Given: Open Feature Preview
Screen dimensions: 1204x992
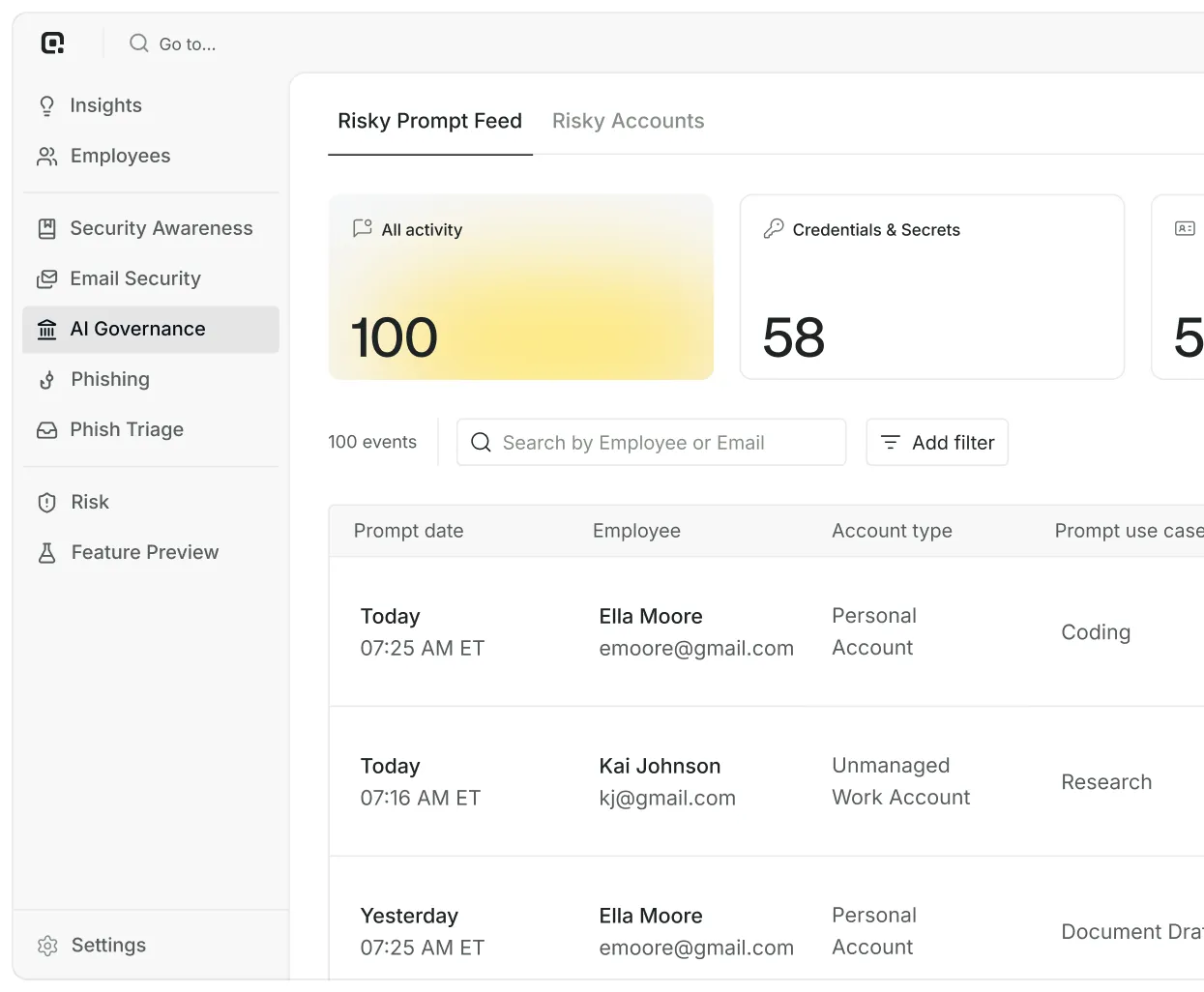Looking at the screenshot, I should [x=151, y=552].
